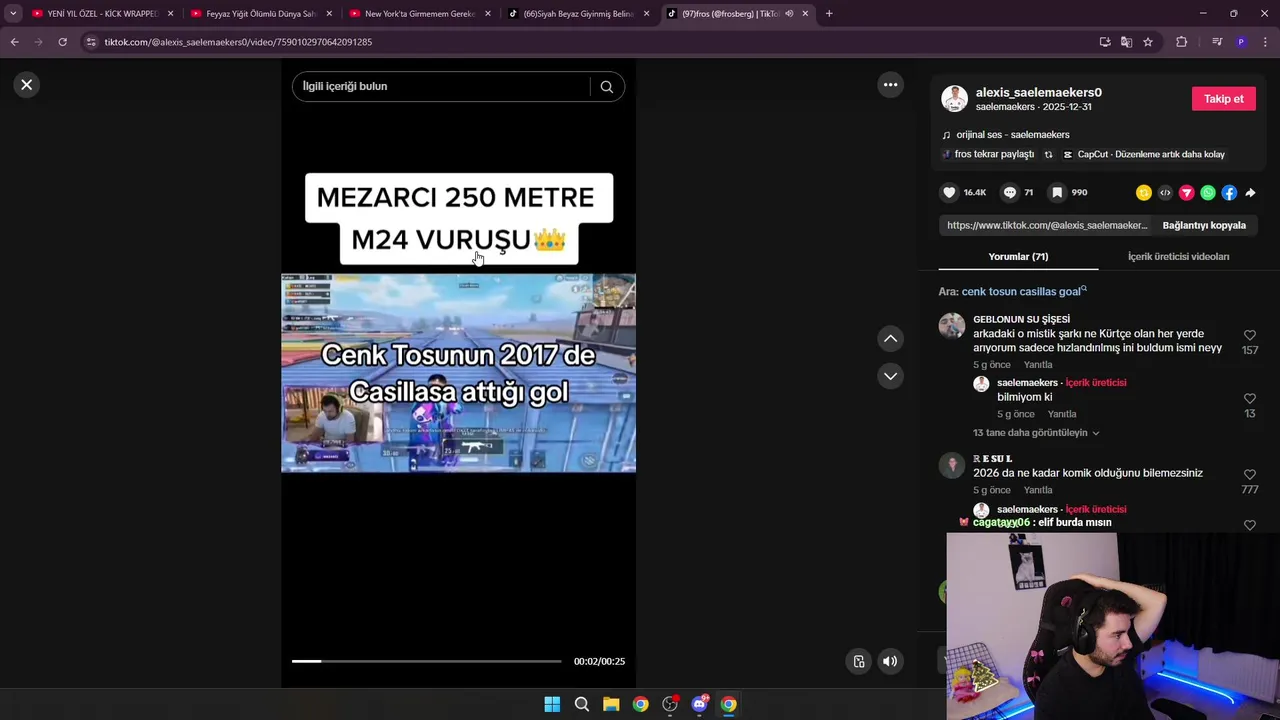Toggle auto-scroll icon beside volume
The image size is (1280, 720).
[x=858, y=661]
